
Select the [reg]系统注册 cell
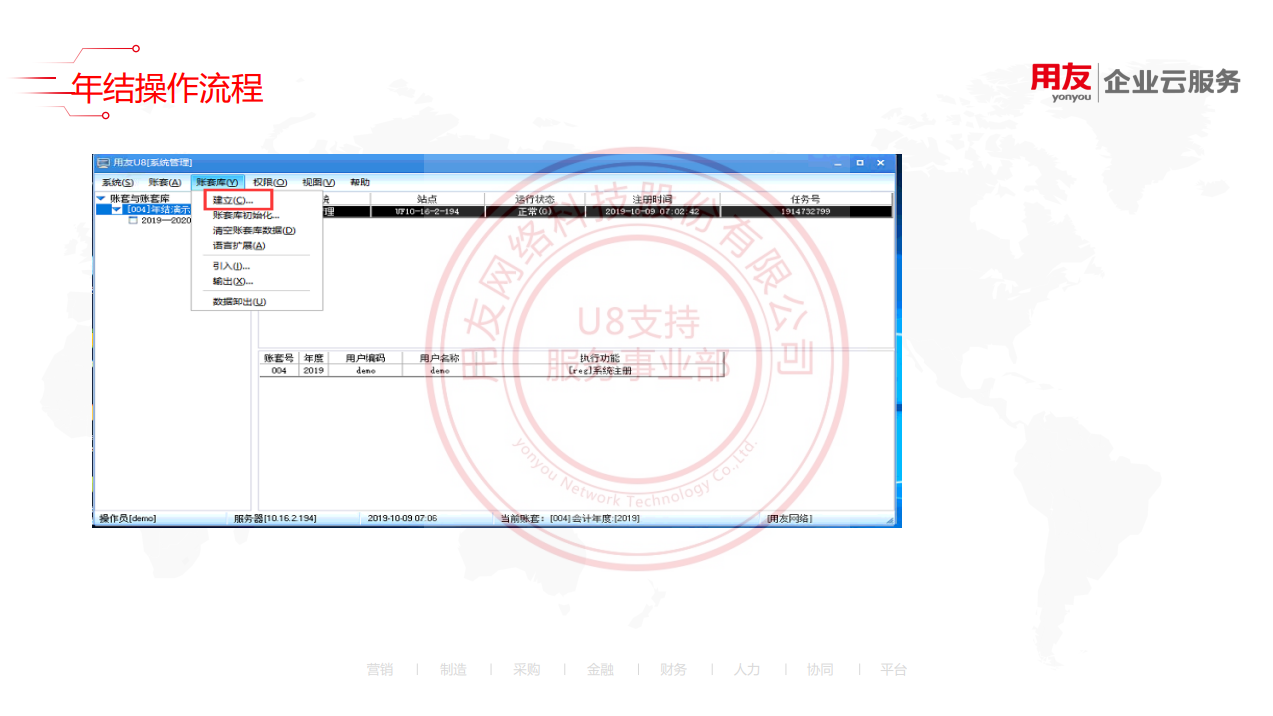pos(600,370)
